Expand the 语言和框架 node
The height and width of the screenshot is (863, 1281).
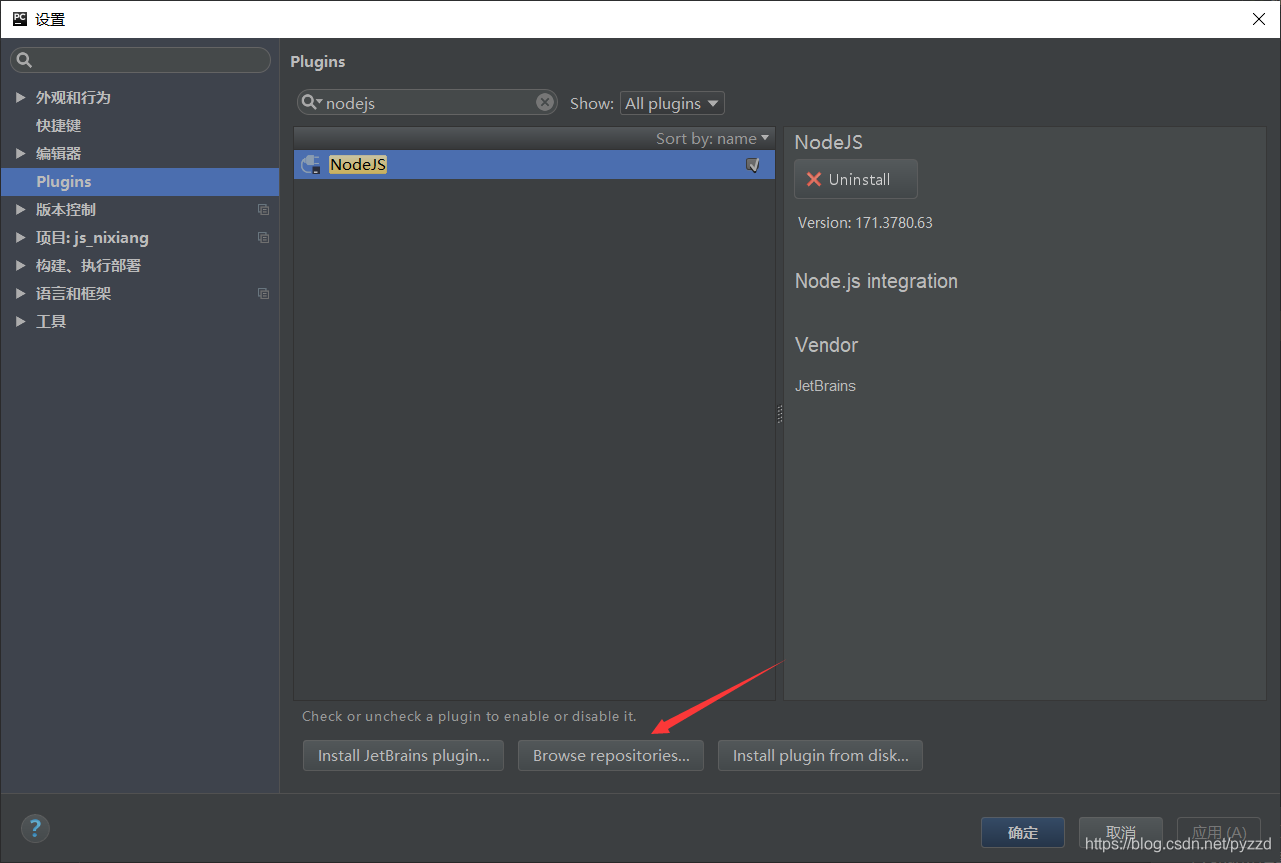pos(21,294)
